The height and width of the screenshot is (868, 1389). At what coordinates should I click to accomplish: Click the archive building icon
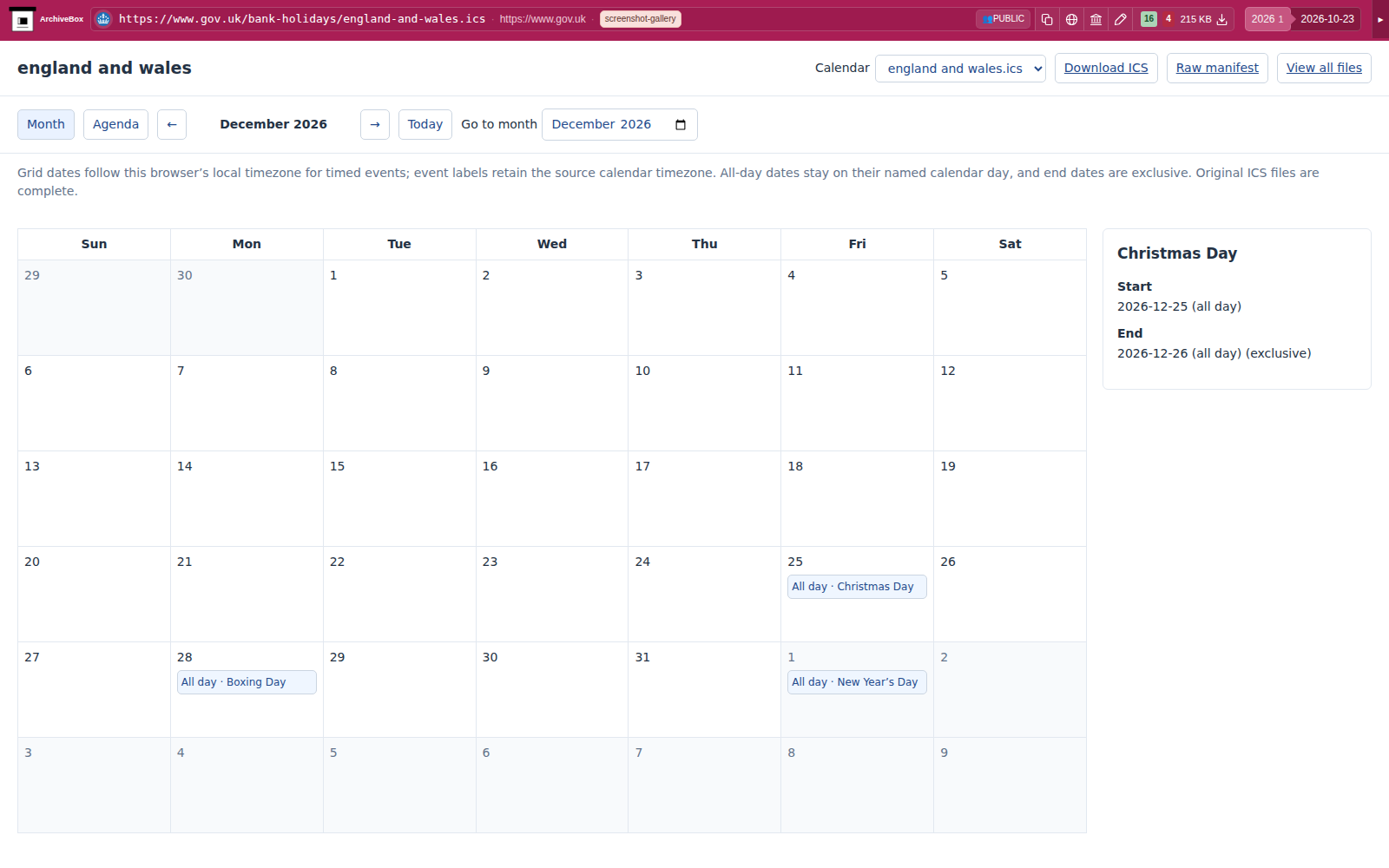[1096, 19]
